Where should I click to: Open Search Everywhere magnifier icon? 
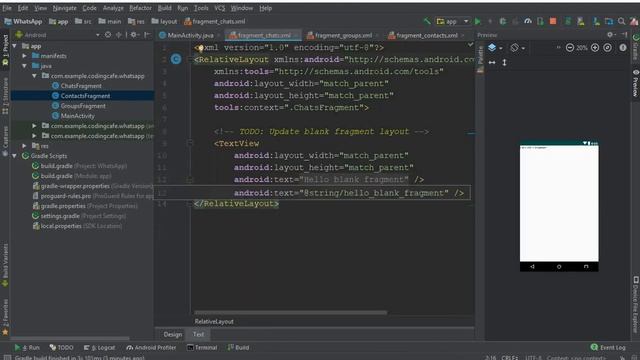[x=622, y=21]
